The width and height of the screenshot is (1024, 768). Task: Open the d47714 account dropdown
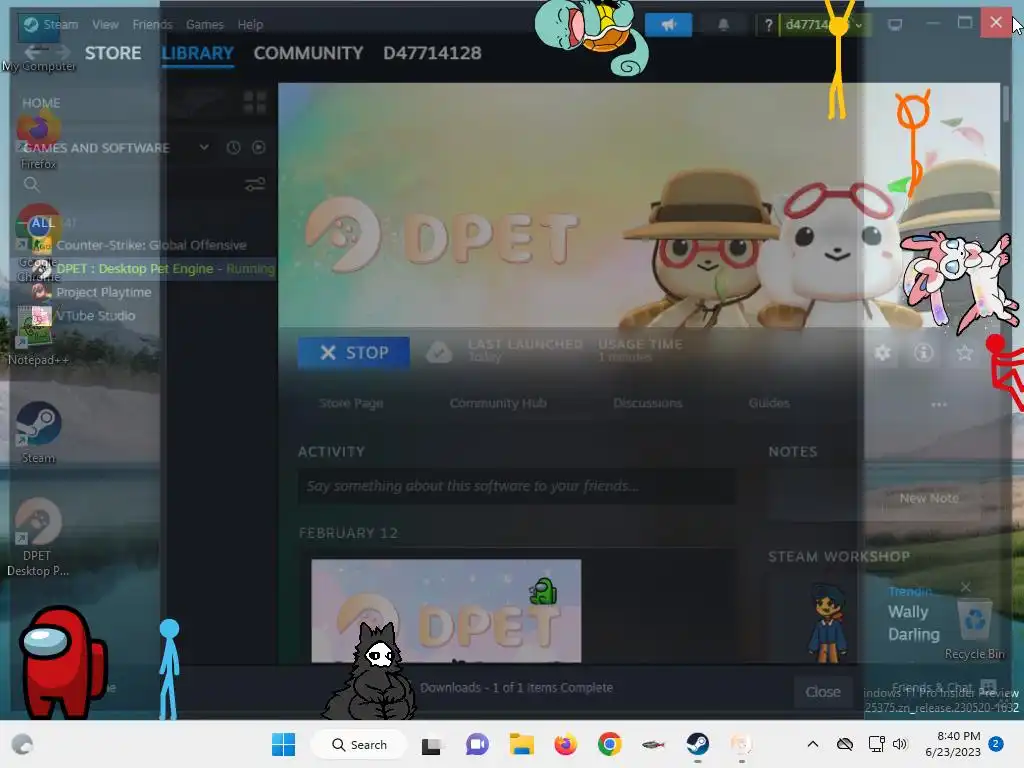tap(825, 25)
